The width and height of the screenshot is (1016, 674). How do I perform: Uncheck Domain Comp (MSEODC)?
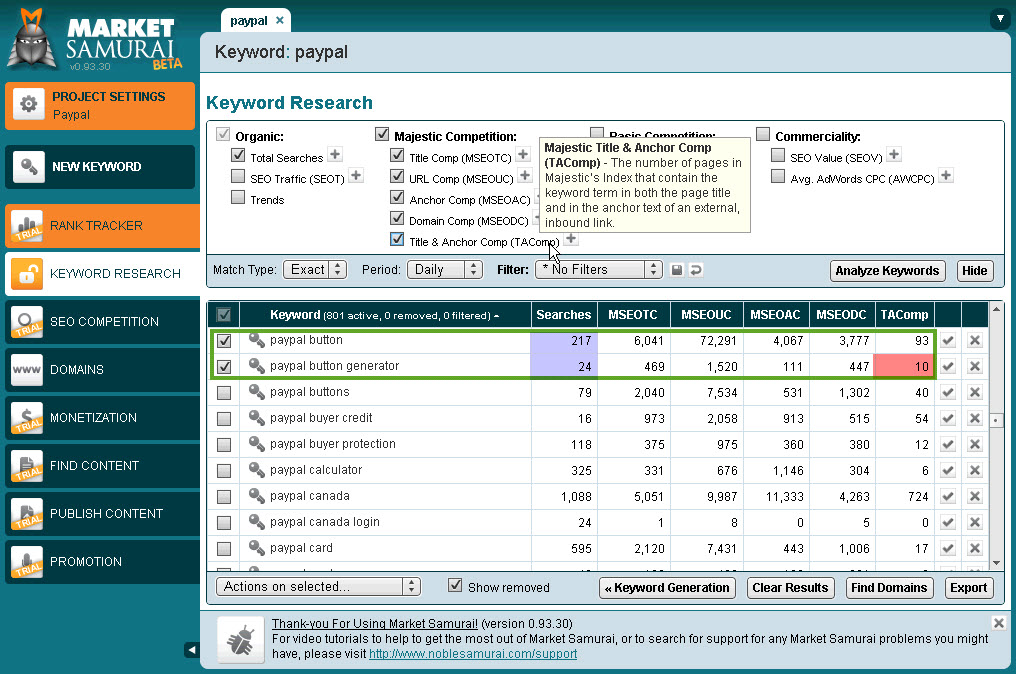397,218
